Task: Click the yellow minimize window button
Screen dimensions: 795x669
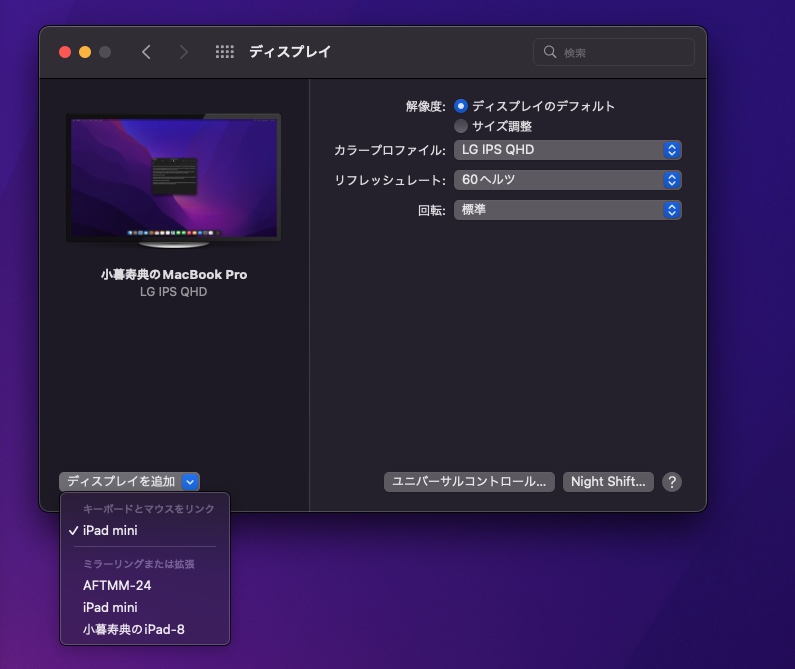Action: 85,52
